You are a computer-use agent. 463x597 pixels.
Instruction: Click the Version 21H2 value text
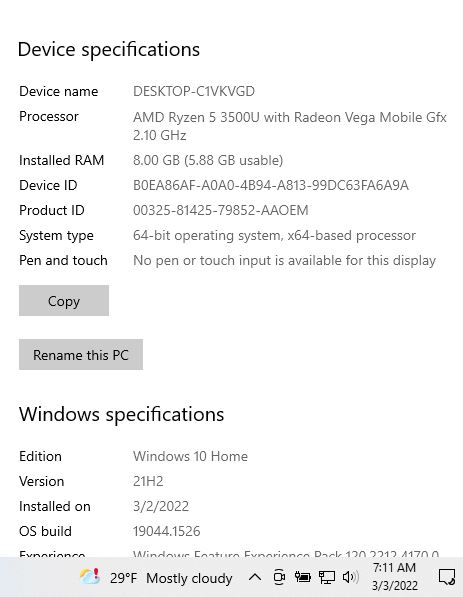[148, 481]
